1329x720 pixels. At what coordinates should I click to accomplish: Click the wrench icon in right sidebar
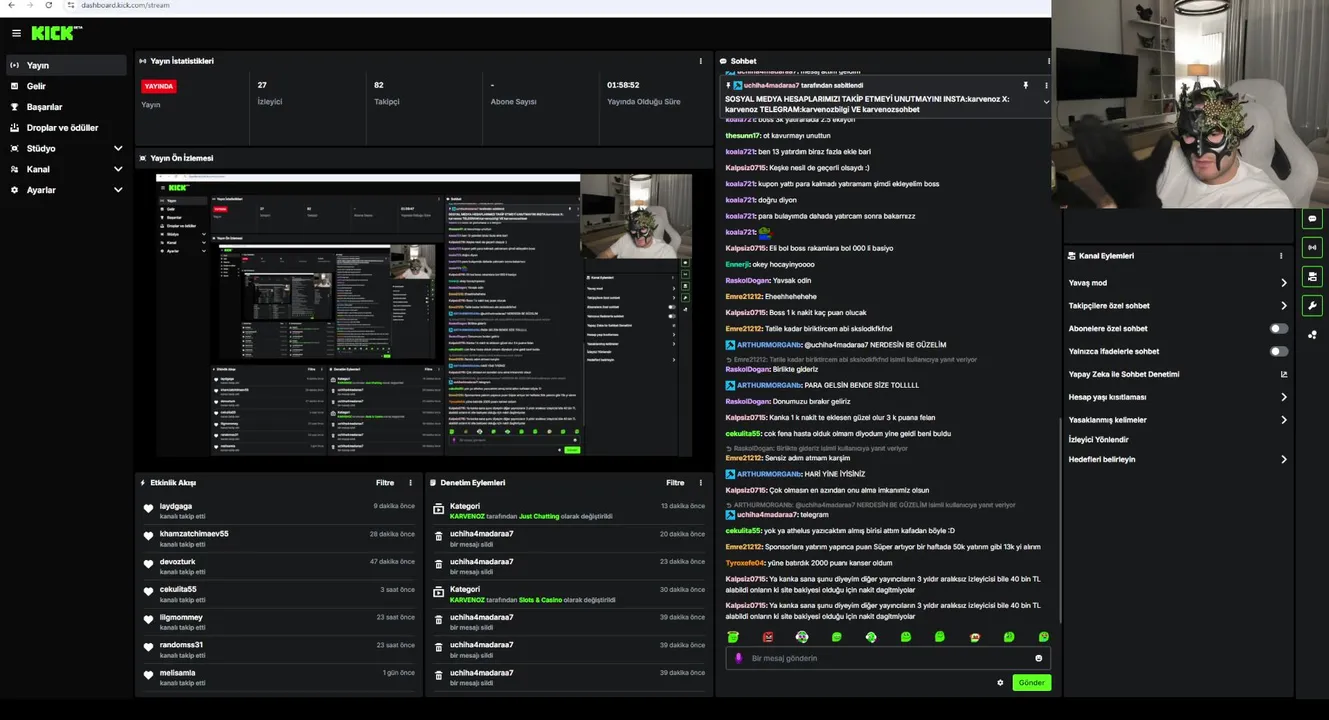1312,305
